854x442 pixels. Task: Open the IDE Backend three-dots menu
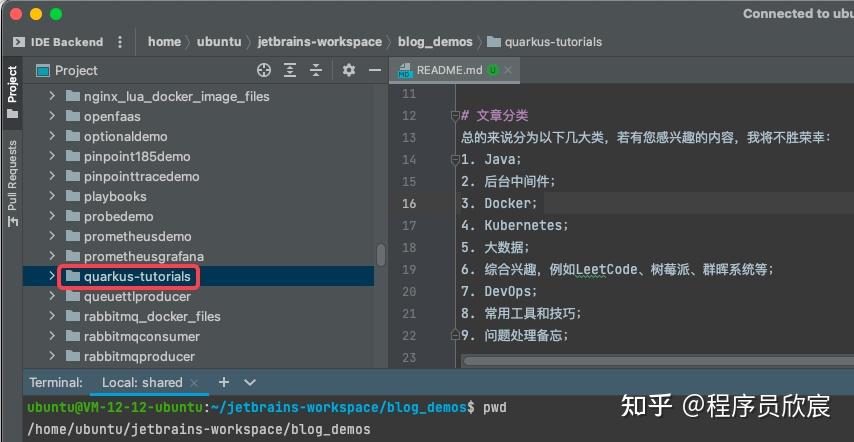coord(121,42)
